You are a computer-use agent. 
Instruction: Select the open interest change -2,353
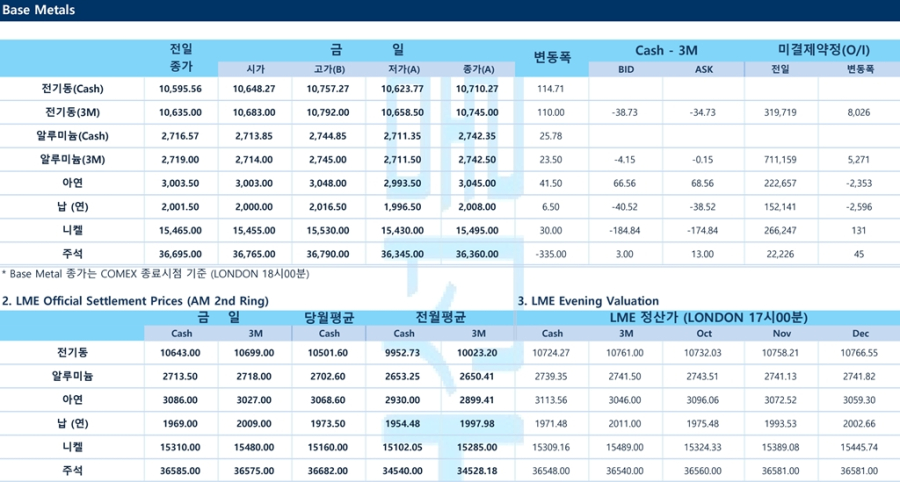859,184
